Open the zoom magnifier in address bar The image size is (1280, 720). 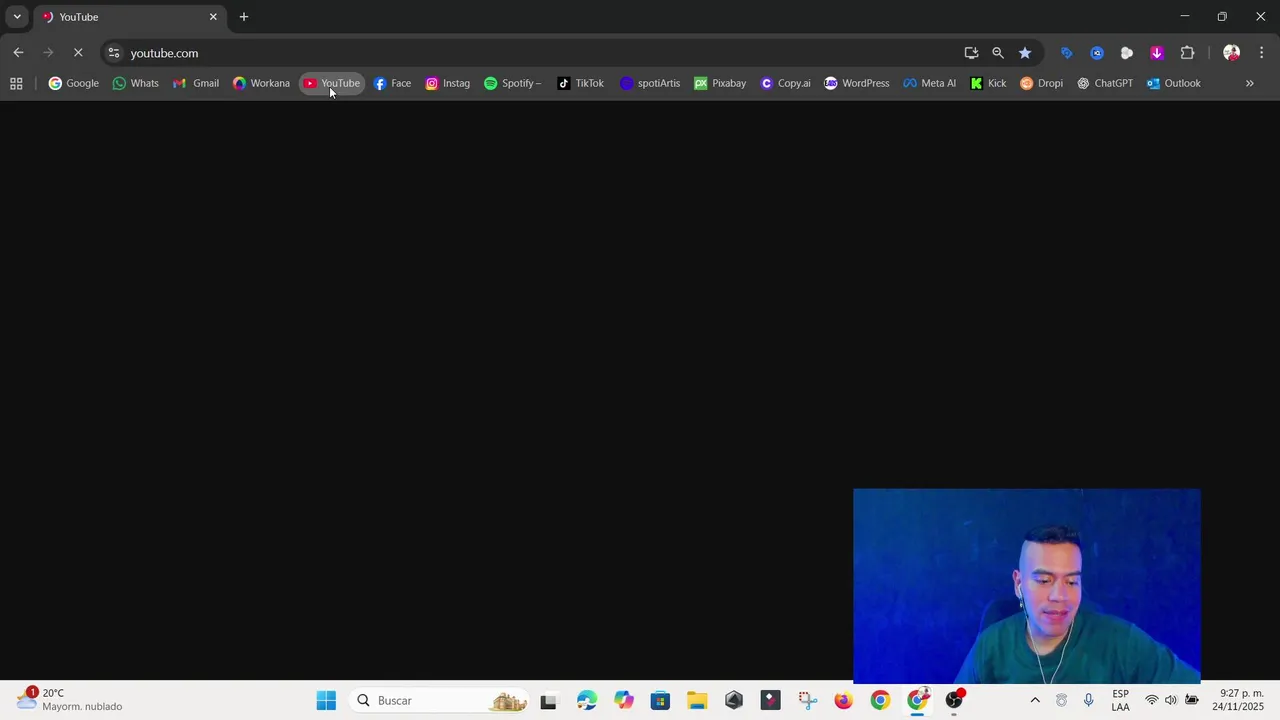click(998, 53)
